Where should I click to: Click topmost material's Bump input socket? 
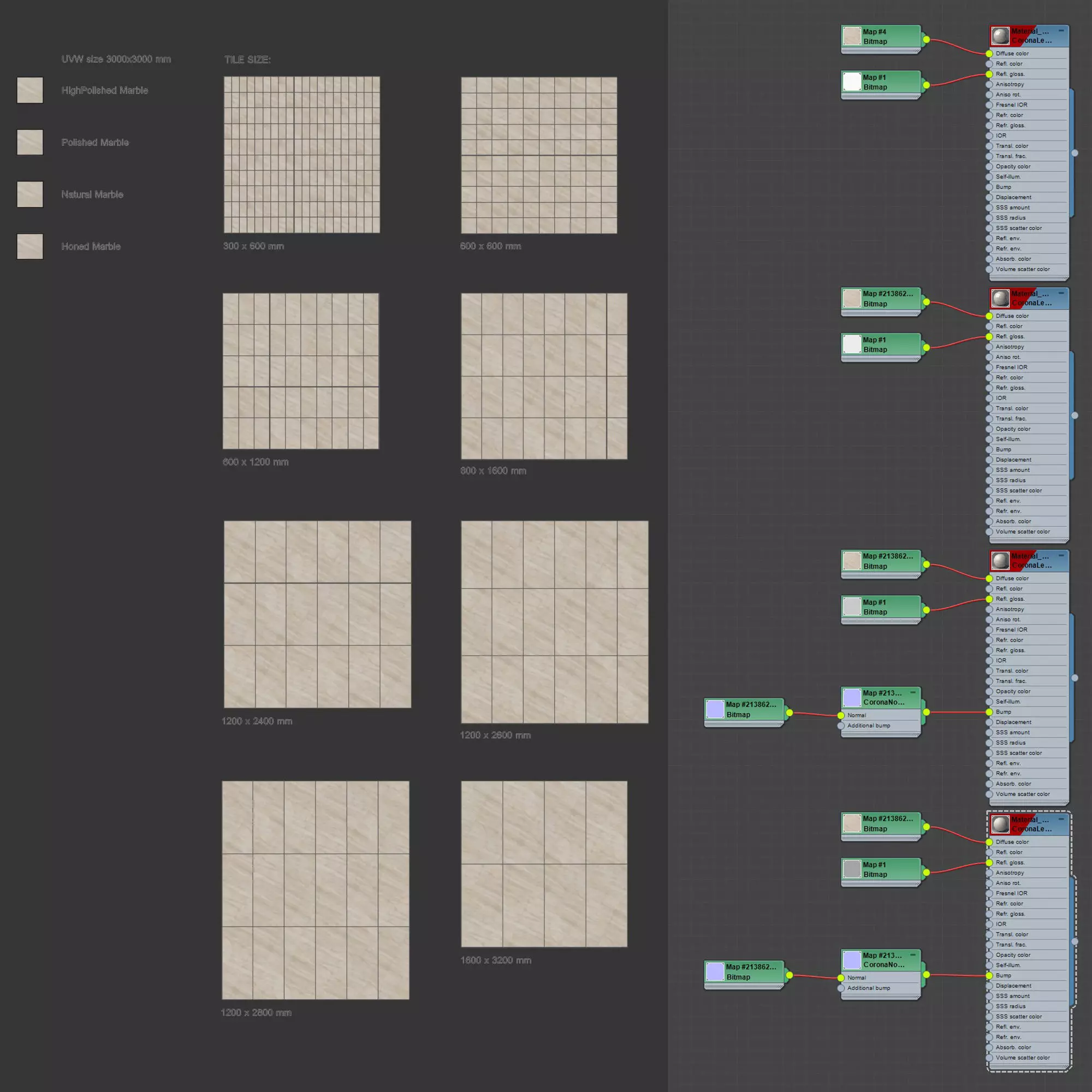(989, 187)
